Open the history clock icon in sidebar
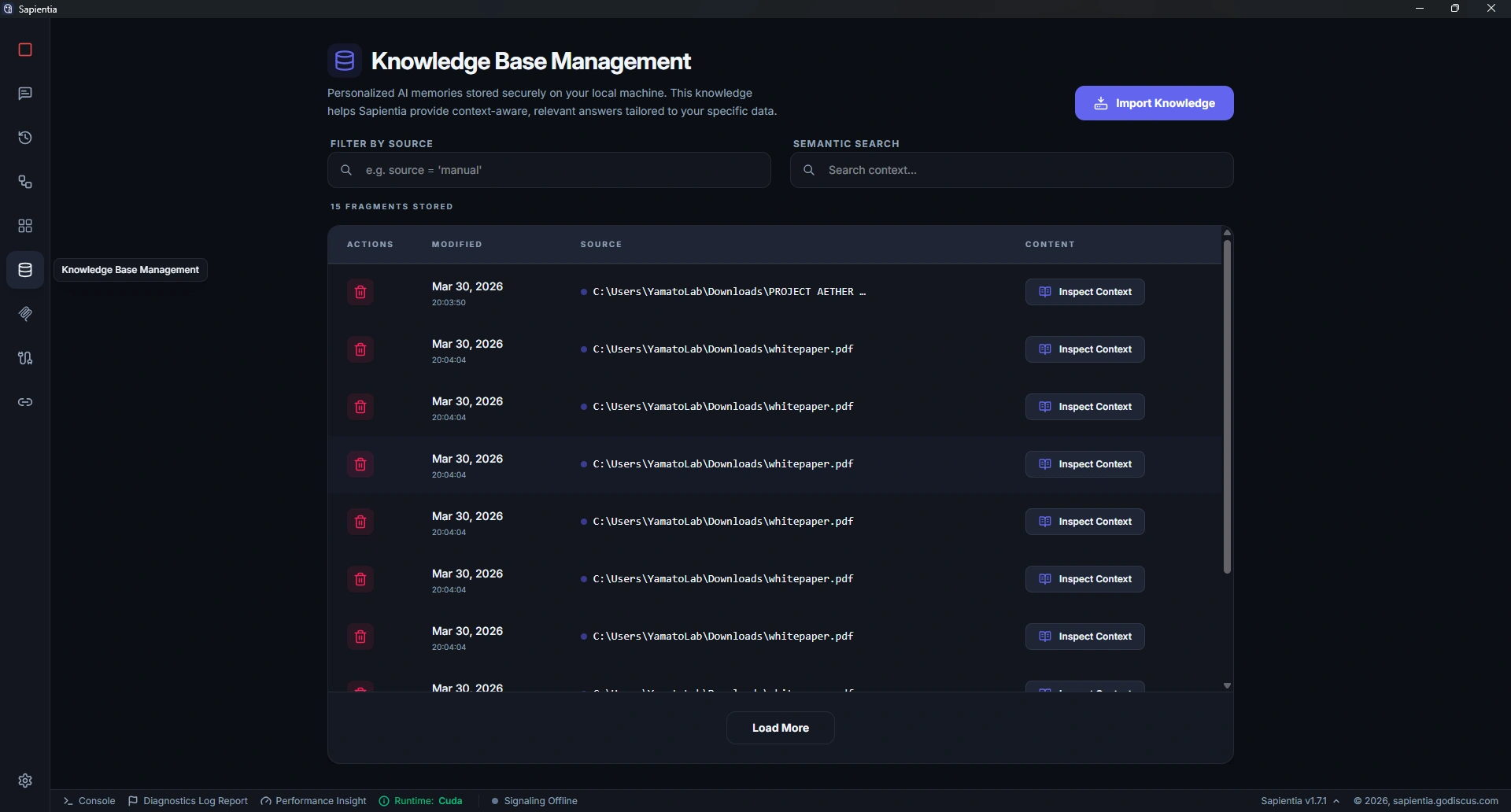The image size is (1511, 812). [x=25, y=138]
